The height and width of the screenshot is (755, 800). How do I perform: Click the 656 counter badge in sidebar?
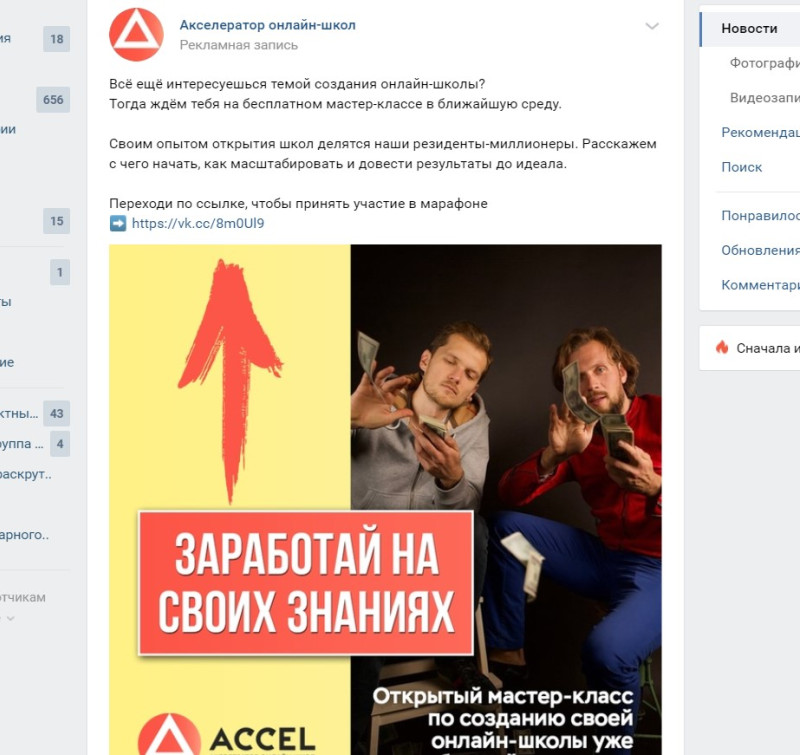coord(53,99)
